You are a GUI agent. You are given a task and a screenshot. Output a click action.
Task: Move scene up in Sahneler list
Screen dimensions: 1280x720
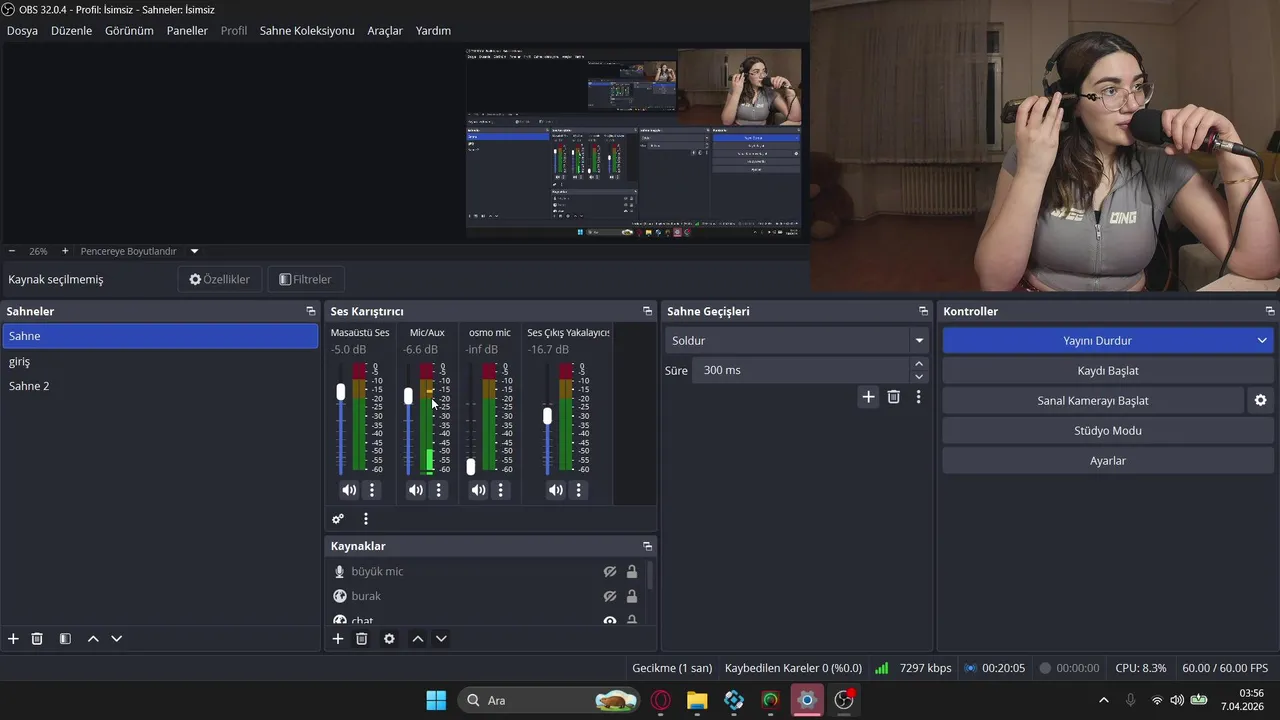pyautogui.click(x=93, y=639)
